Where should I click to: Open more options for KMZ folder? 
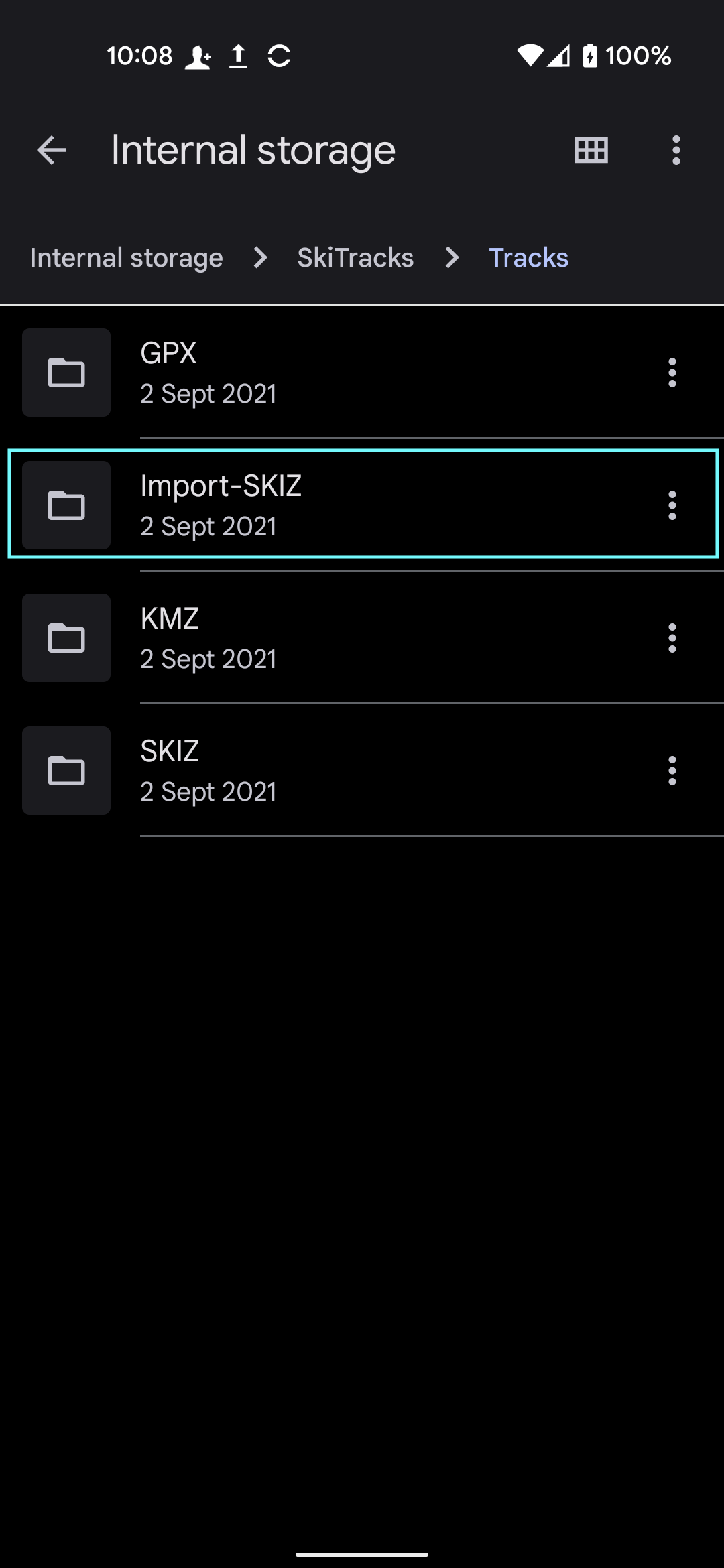pyautogui.click(x=672, y=638)
